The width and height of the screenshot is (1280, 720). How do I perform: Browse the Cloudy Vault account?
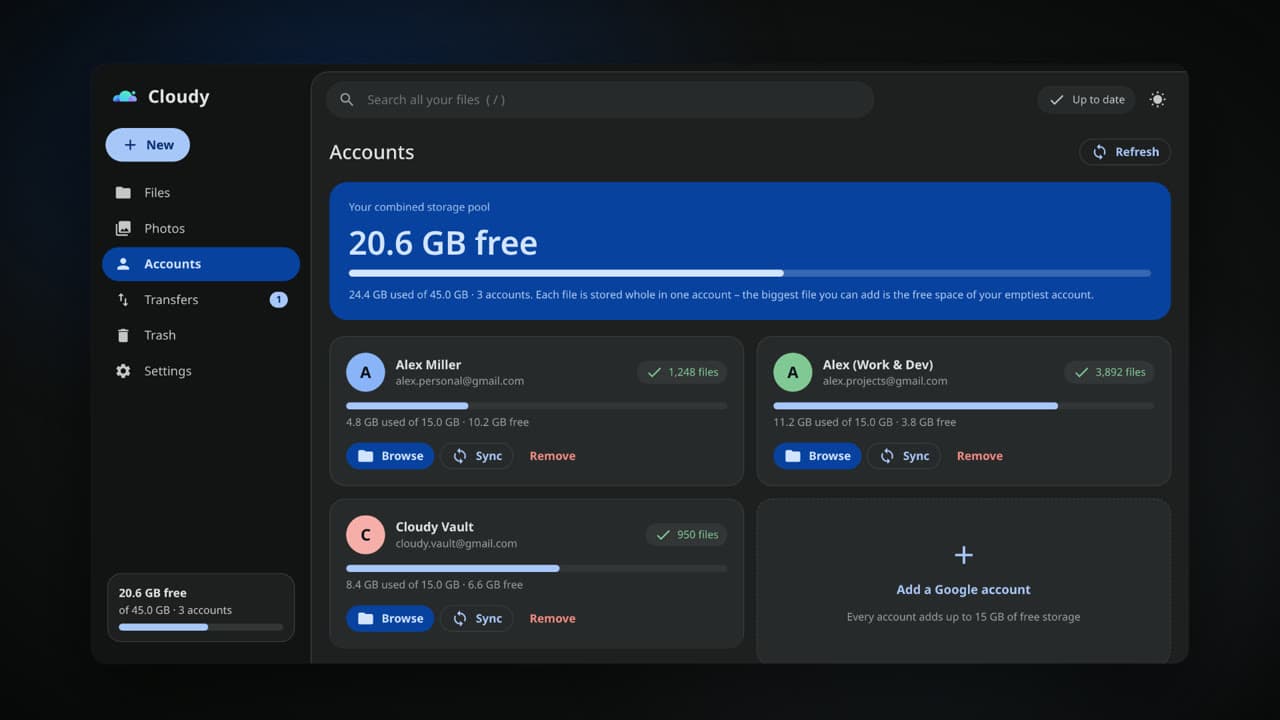(390, 619)
